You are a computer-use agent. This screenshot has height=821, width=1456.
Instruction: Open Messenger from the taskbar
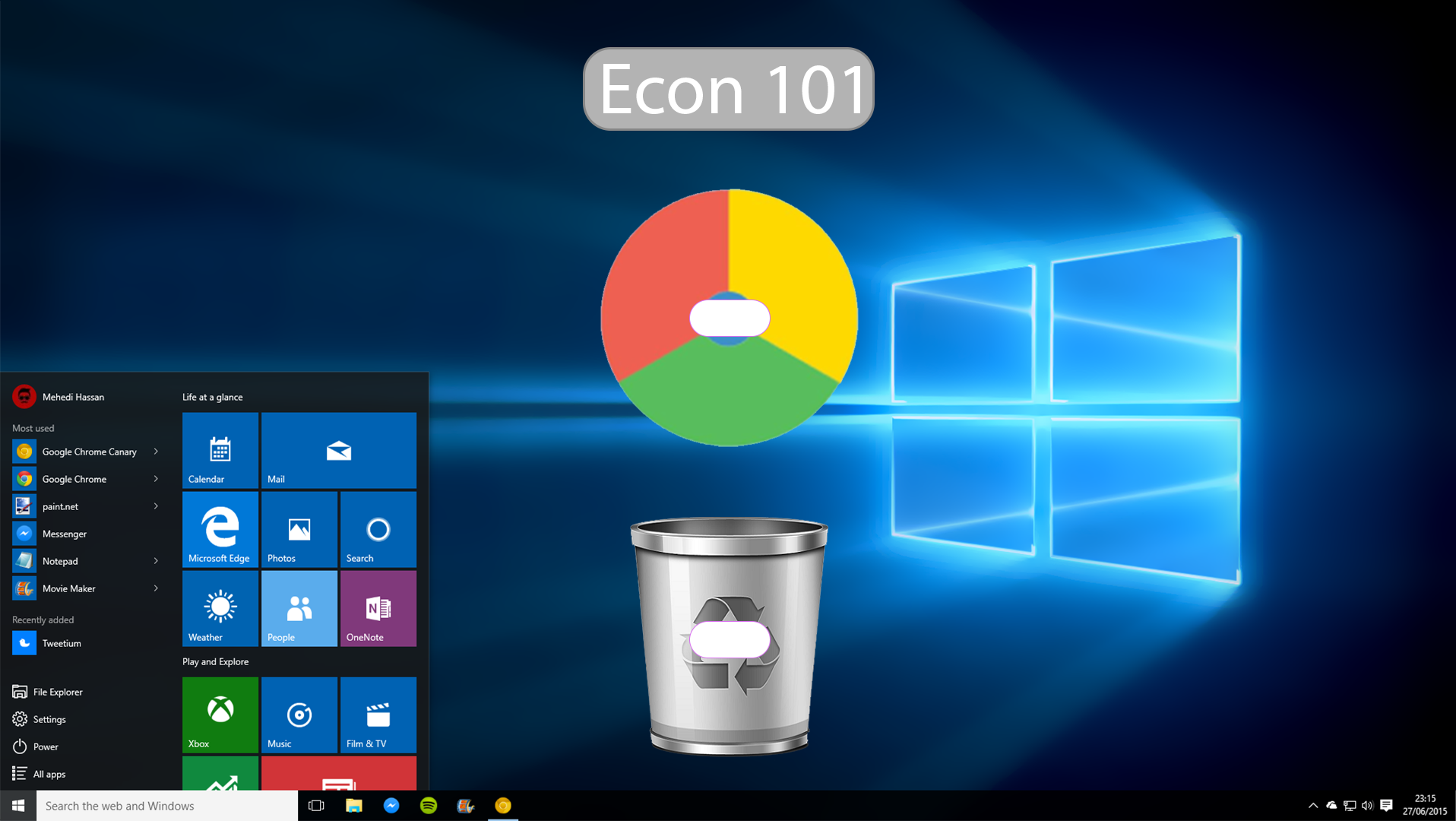391,806
